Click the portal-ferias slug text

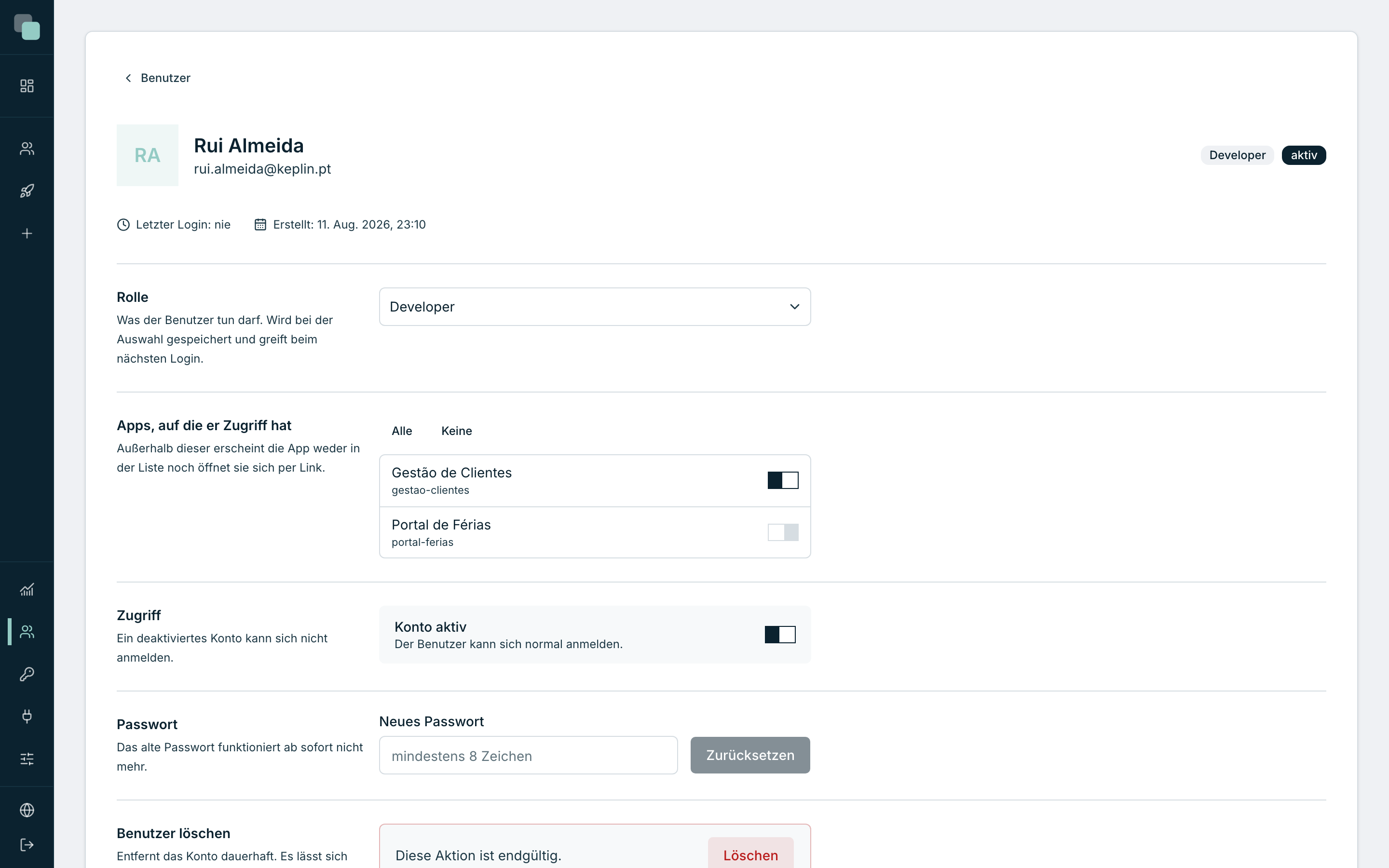(x=422, y=542)
